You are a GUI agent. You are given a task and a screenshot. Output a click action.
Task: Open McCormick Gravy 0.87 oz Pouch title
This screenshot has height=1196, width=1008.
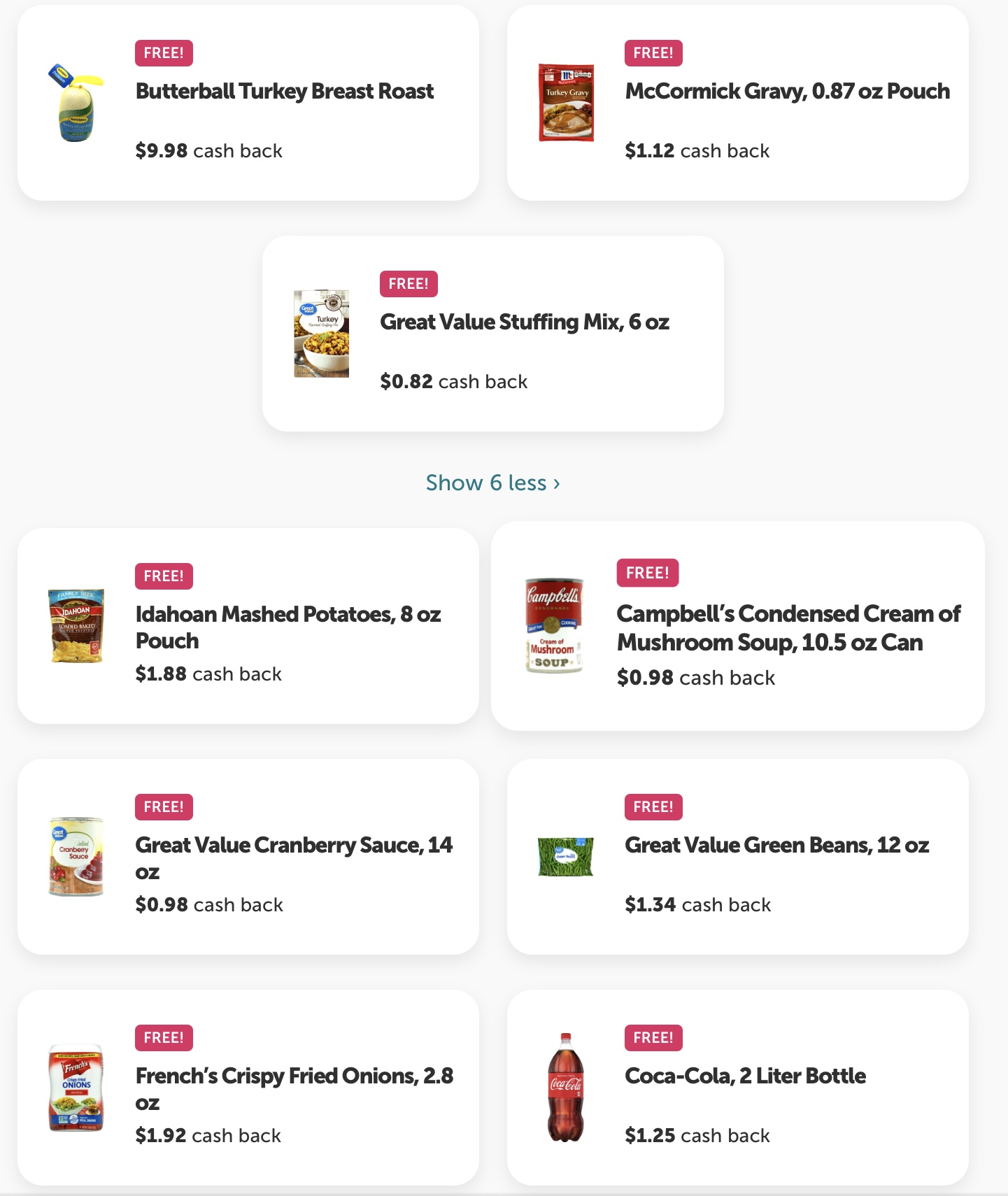coord(788,91)
